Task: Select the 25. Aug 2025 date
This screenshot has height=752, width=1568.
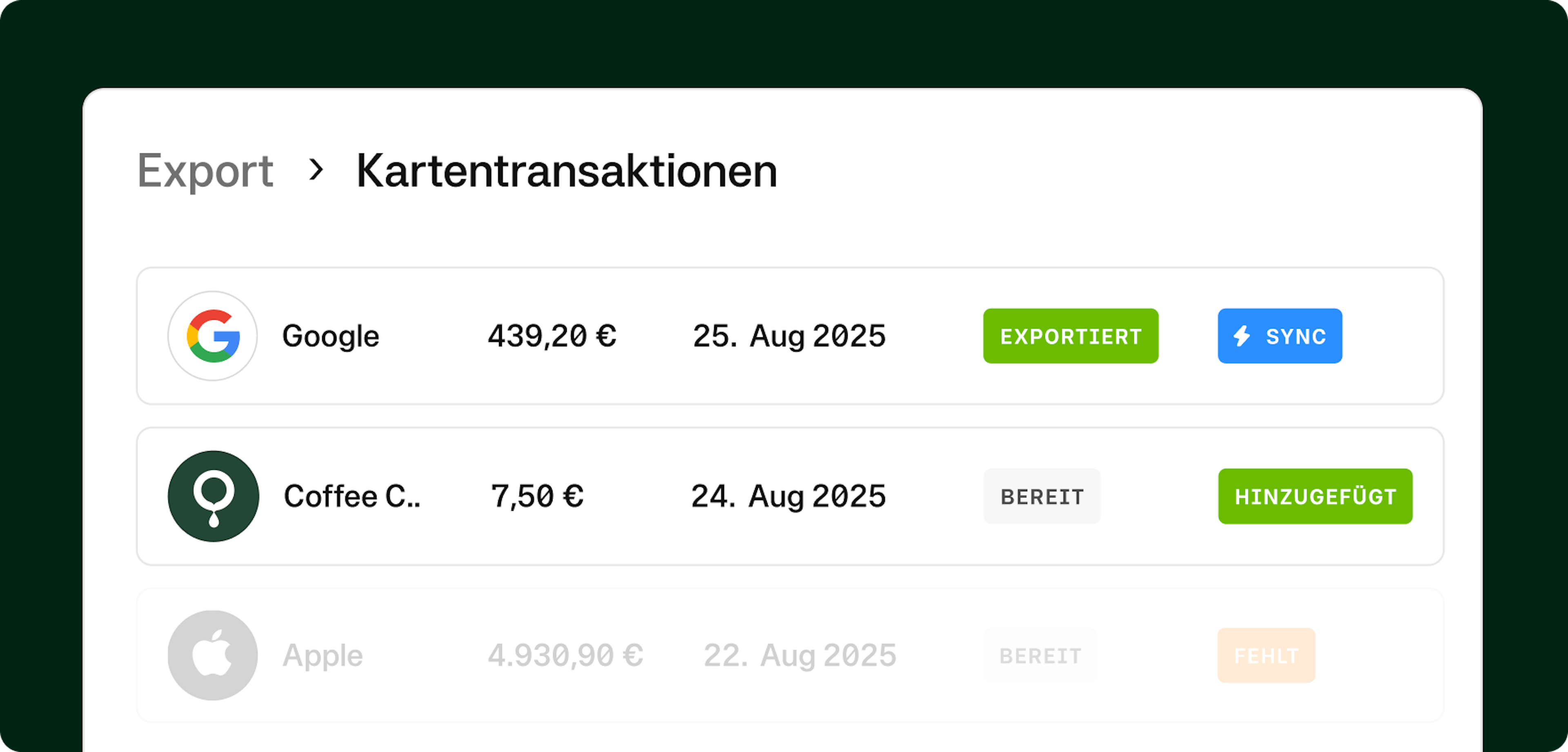Action: click(789, 336)
